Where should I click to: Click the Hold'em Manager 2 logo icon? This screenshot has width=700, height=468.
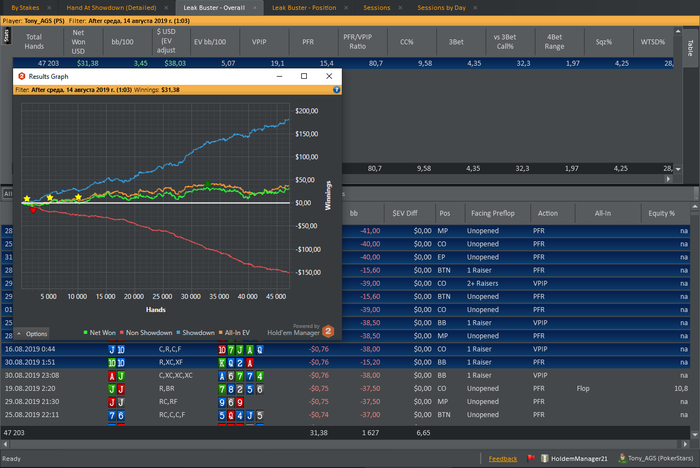[x=328, y=331]
